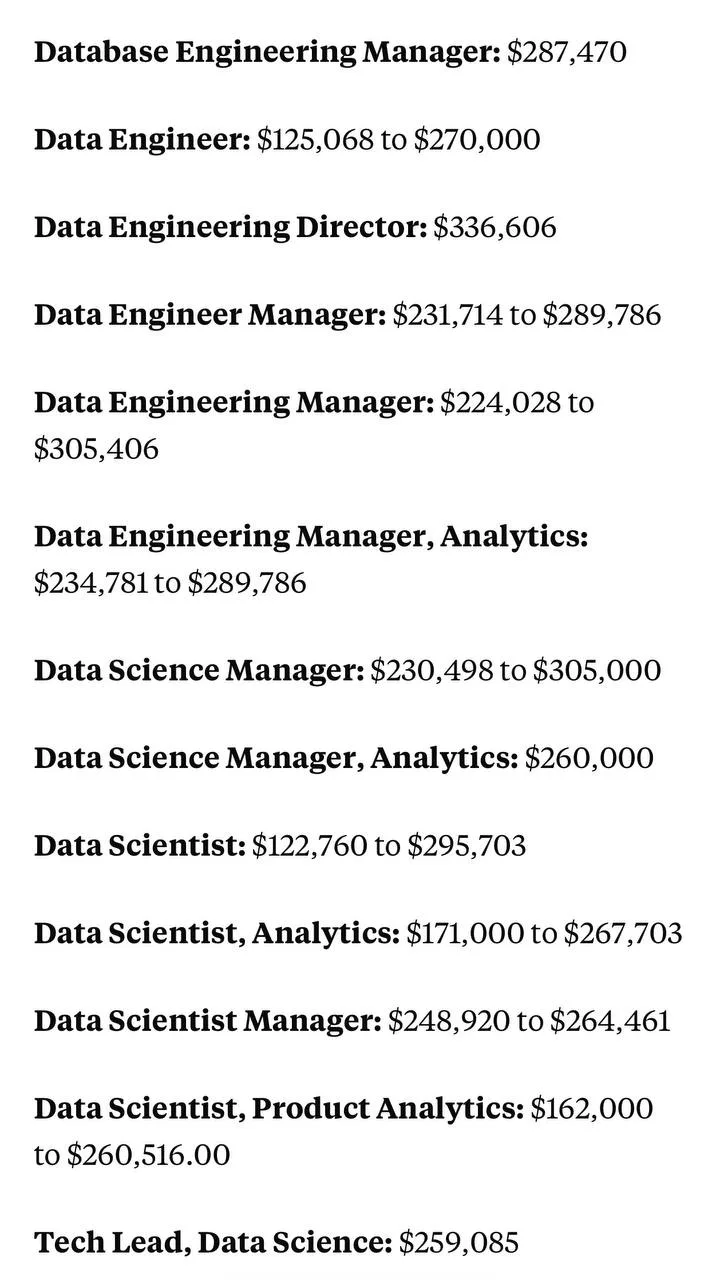Image resolution: width=712 pixels, height=1280 pixels.
Task: Select "Data Engineering Manager, Analytics:" title text
Action: click(311, 537)
